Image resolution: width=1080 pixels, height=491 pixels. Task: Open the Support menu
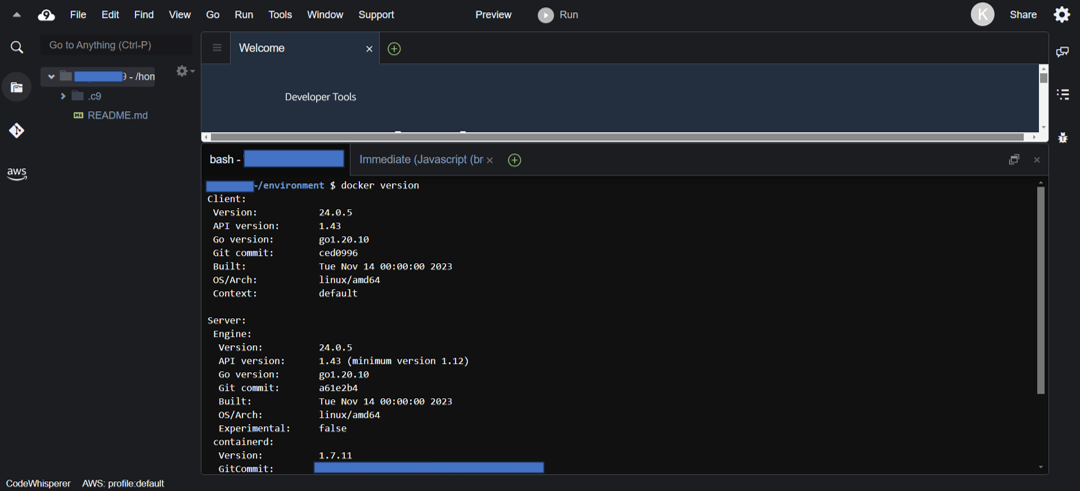[376, 14]
